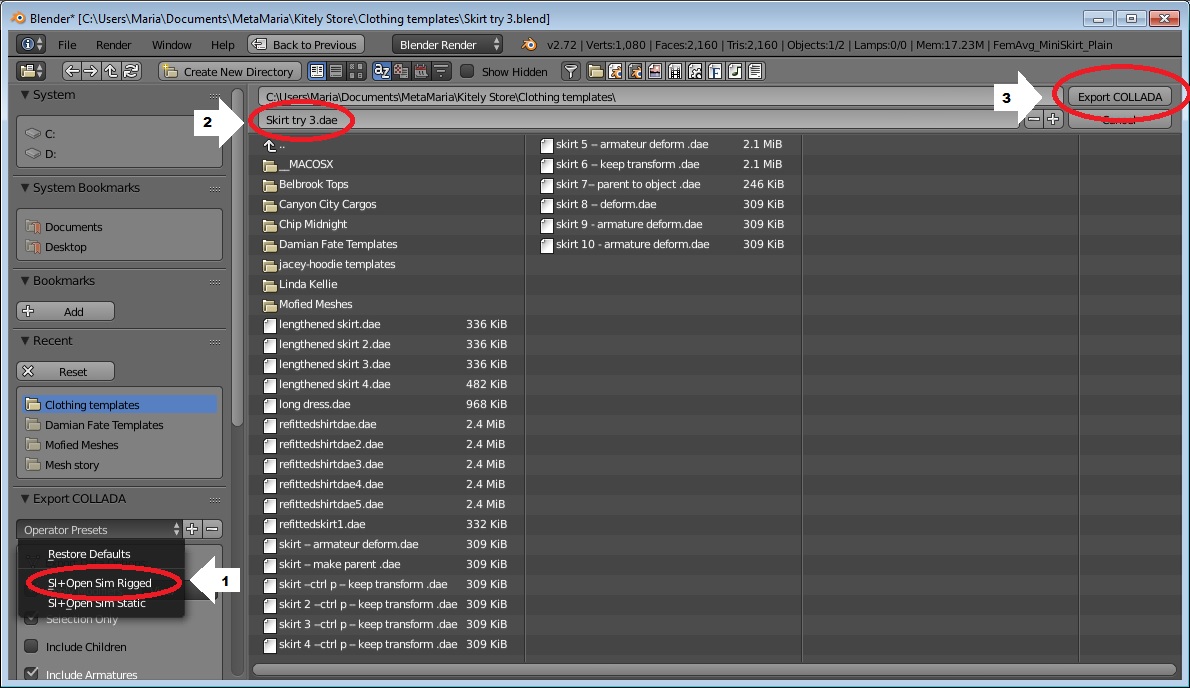Select the Sl+Open Sim Static preset

pyautogui.click(x=102, y=603)
